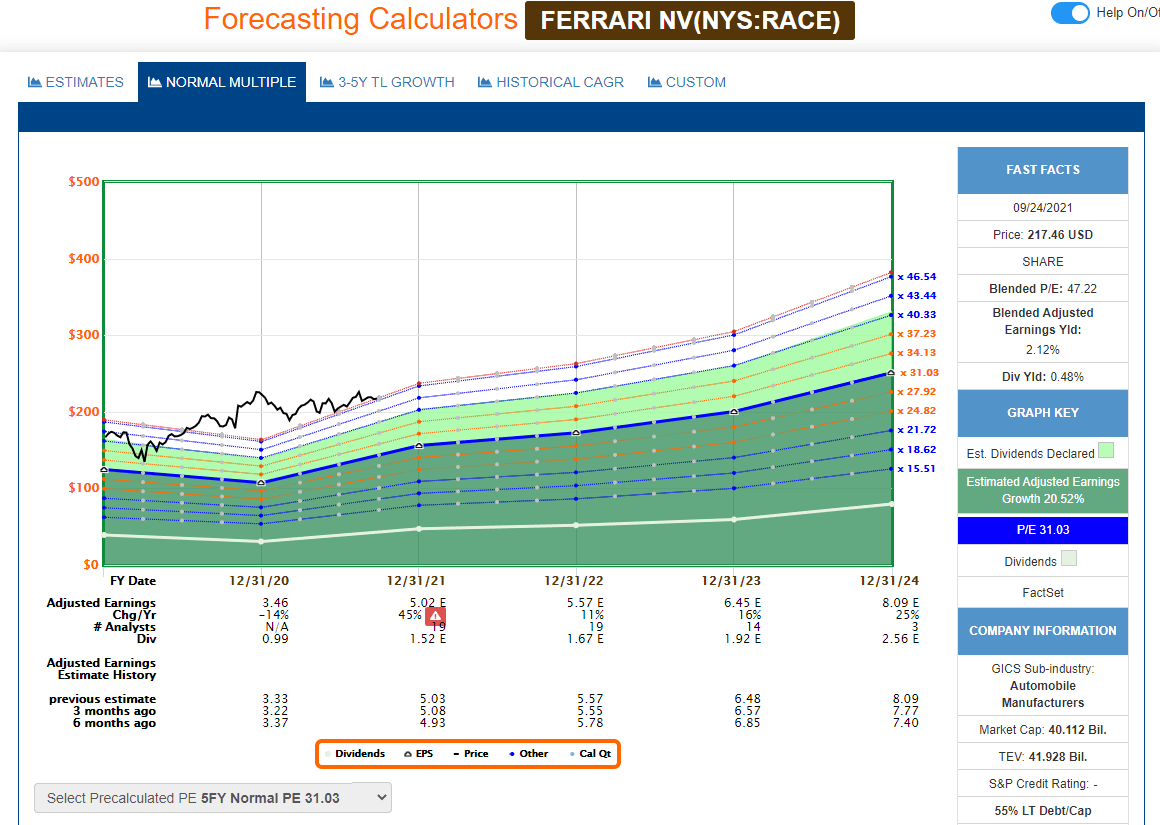
Task: Toggle the Dividends series in the chart legend
Action: [x=327, y=754]
